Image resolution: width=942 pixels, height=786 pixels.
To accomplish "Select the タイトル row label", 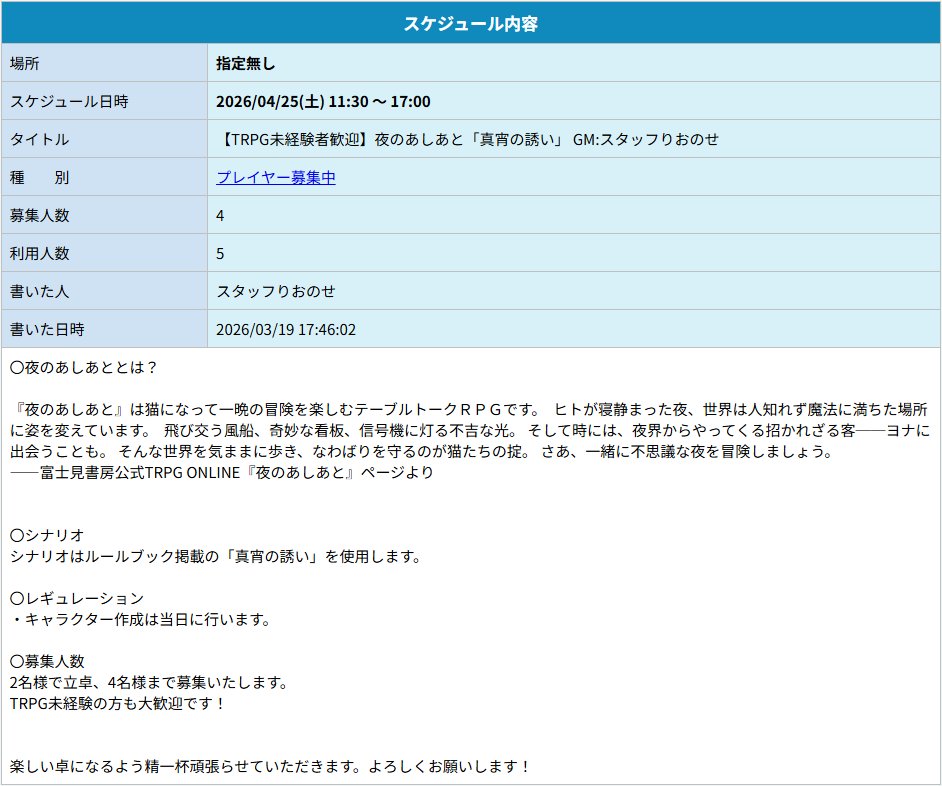I will [39, 139].
